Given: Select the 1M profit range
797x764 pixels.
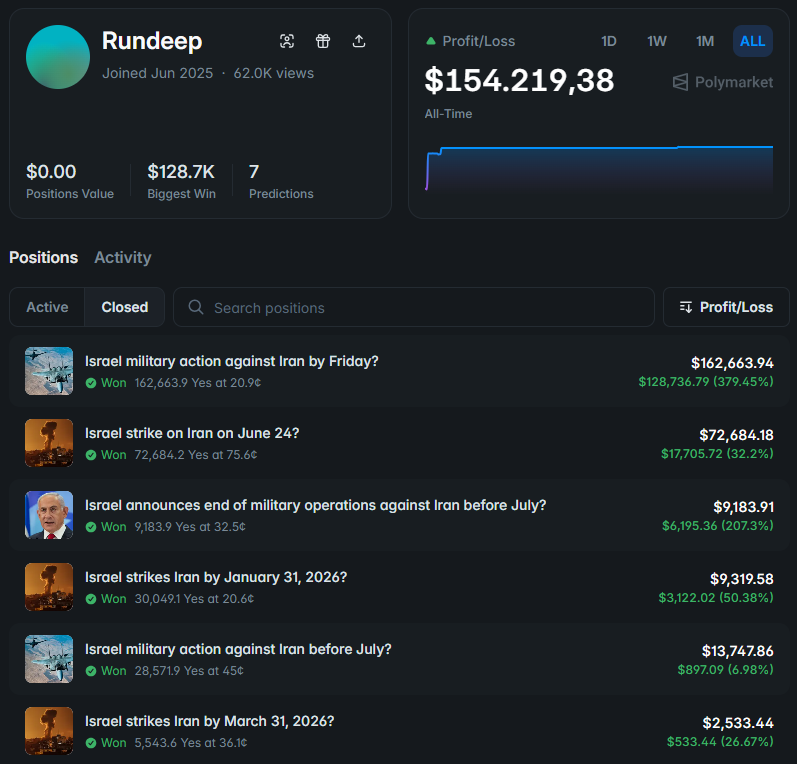Looking at the screenshot, I should click(x=704, y=41).
